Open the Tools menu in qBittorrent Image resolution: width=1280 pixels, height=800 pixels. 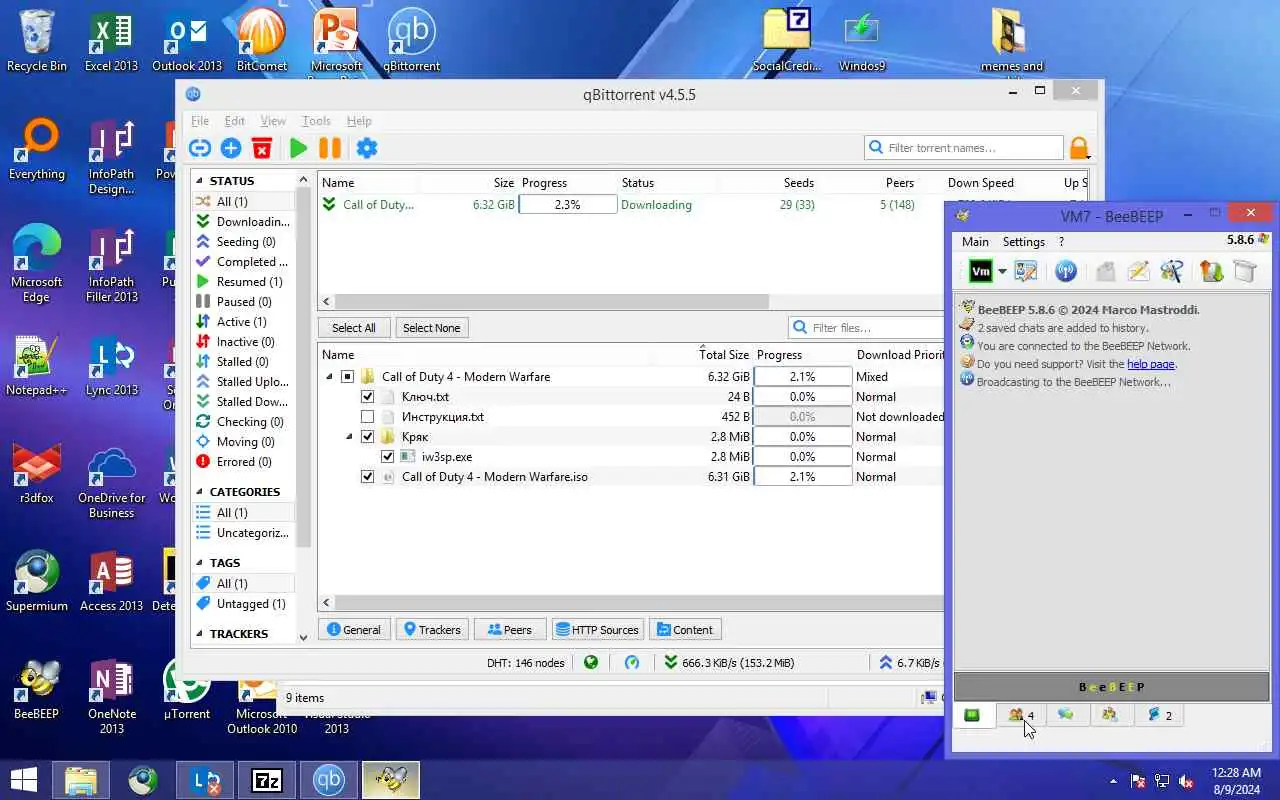(x=316, y=121)
